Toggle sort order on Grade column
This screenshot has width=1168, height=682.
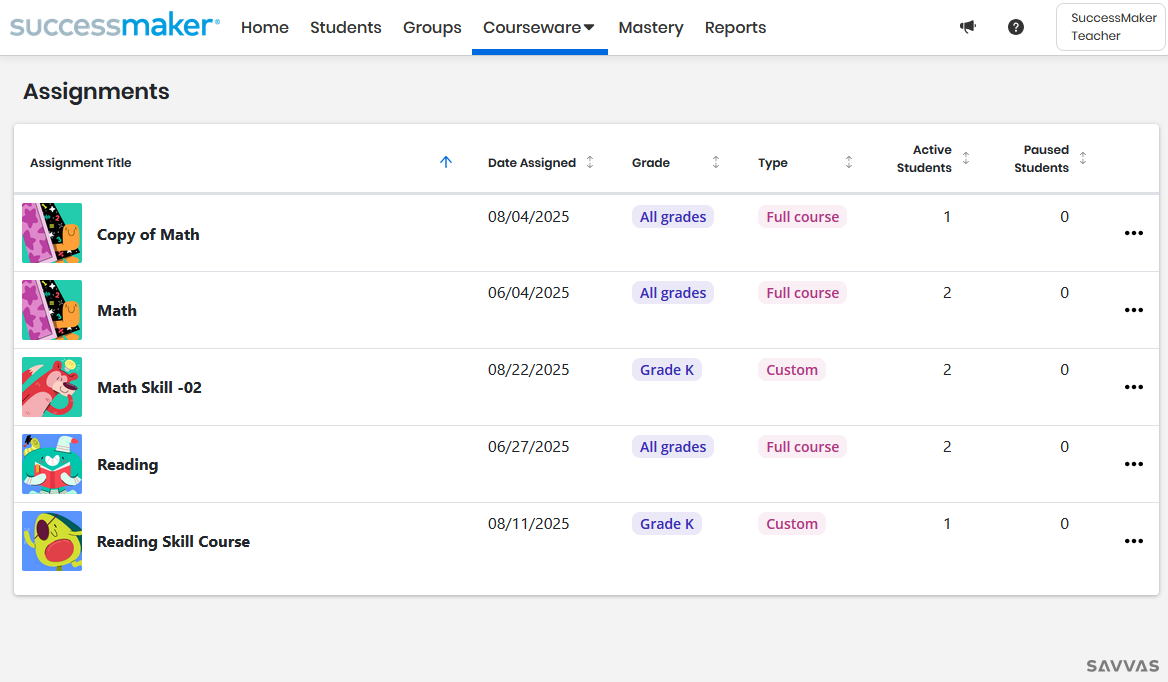[x=716, y=162]
